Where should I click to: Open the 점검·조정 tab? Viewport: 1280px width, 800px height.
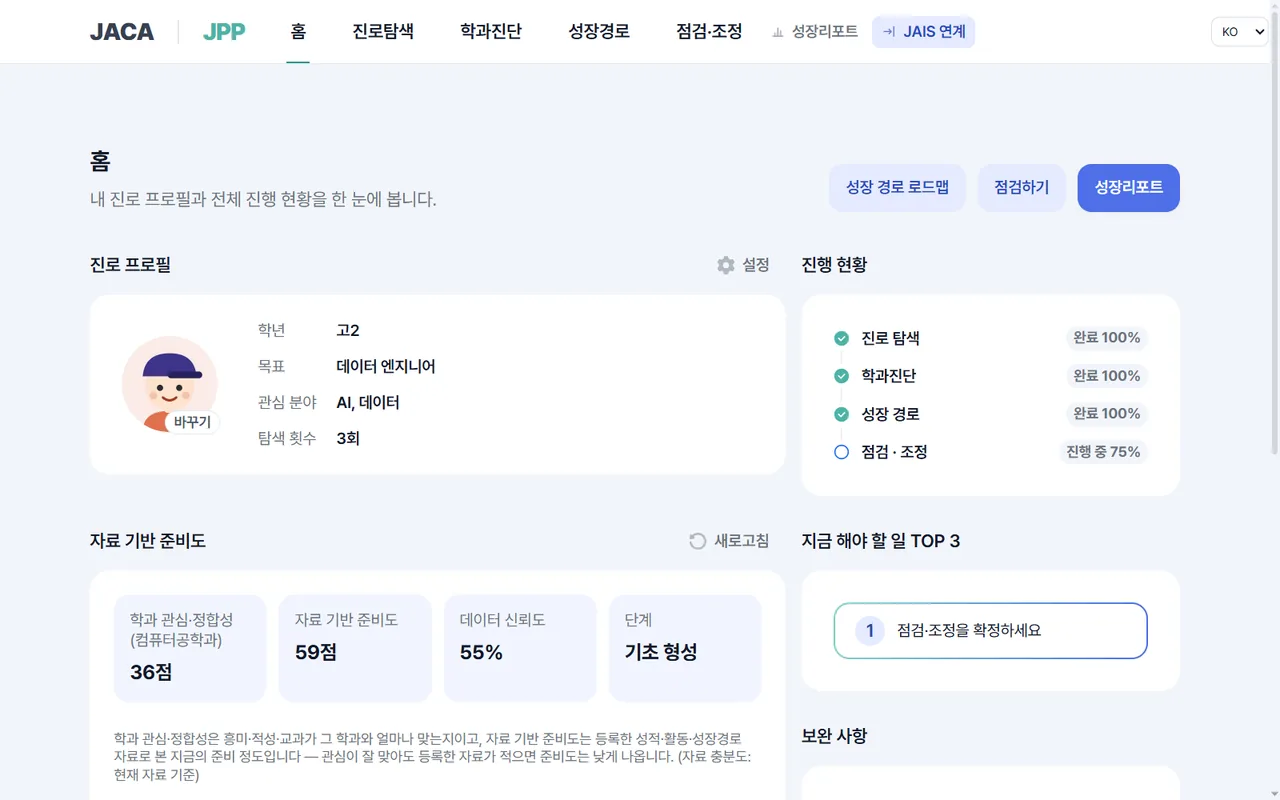pyautogui.click(x=709, y=32)
